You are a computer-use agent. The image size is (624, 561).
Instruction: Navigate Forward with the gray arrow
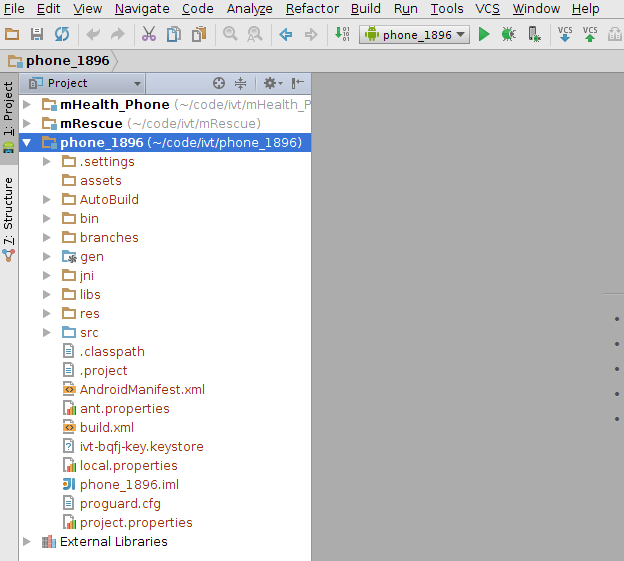point(311,35)
